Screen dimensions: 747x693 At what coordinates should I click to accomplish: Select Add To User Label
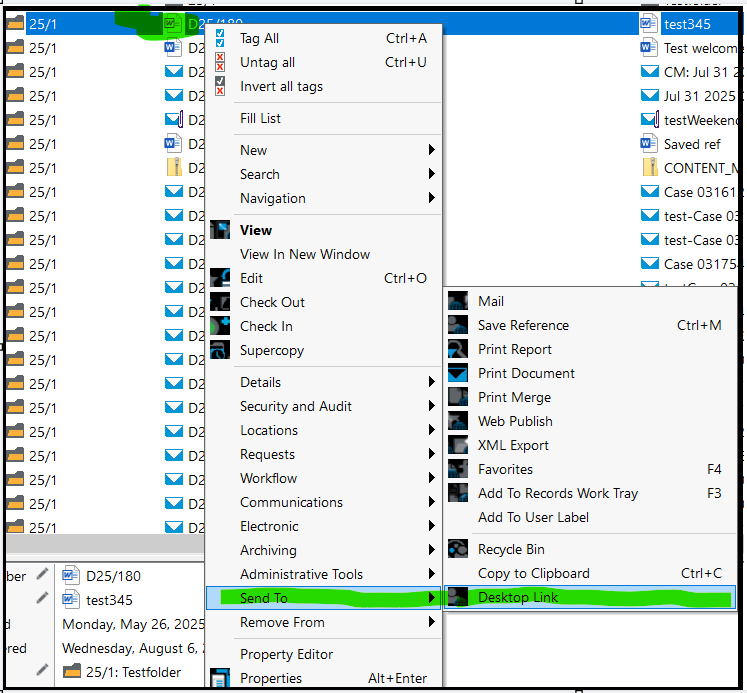click(x=591, y=517)
